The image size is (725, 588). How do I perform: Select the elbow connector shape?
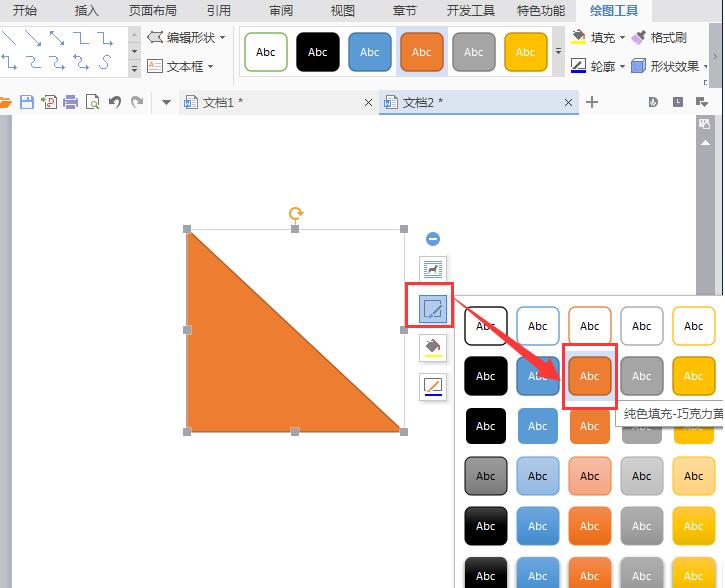point(81,38)
